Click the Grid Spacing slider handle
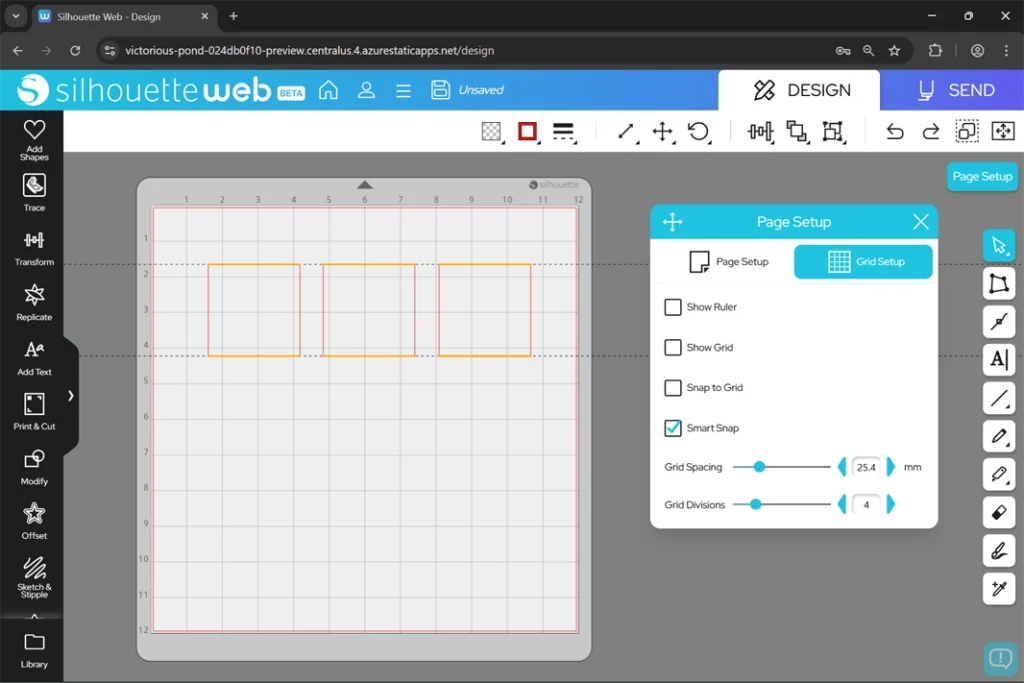The height and width of the screenshot is (683, 1024). [x=759, y=467]
